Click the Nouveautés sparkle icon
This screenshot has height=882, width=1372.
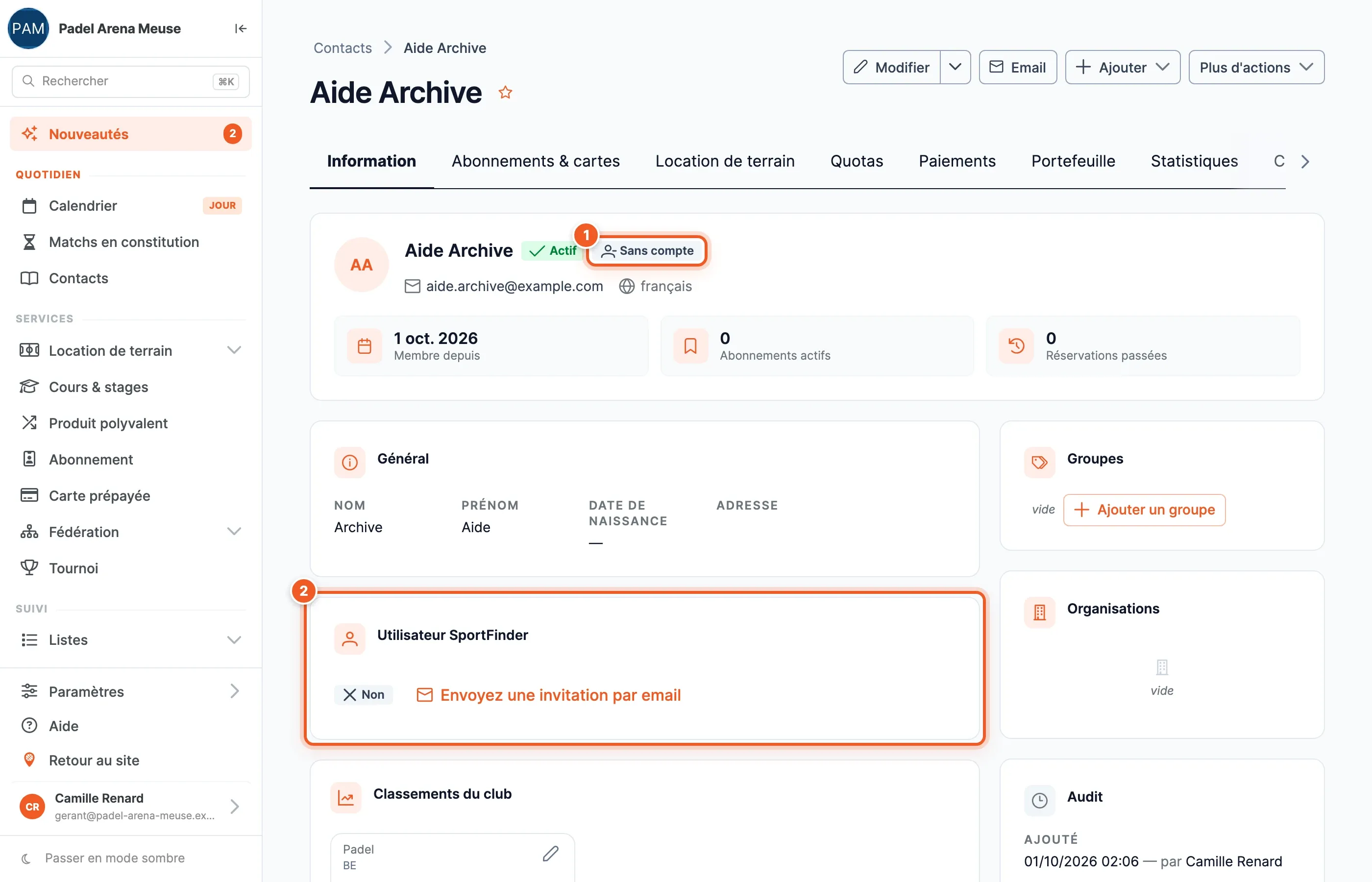point(30,133)
